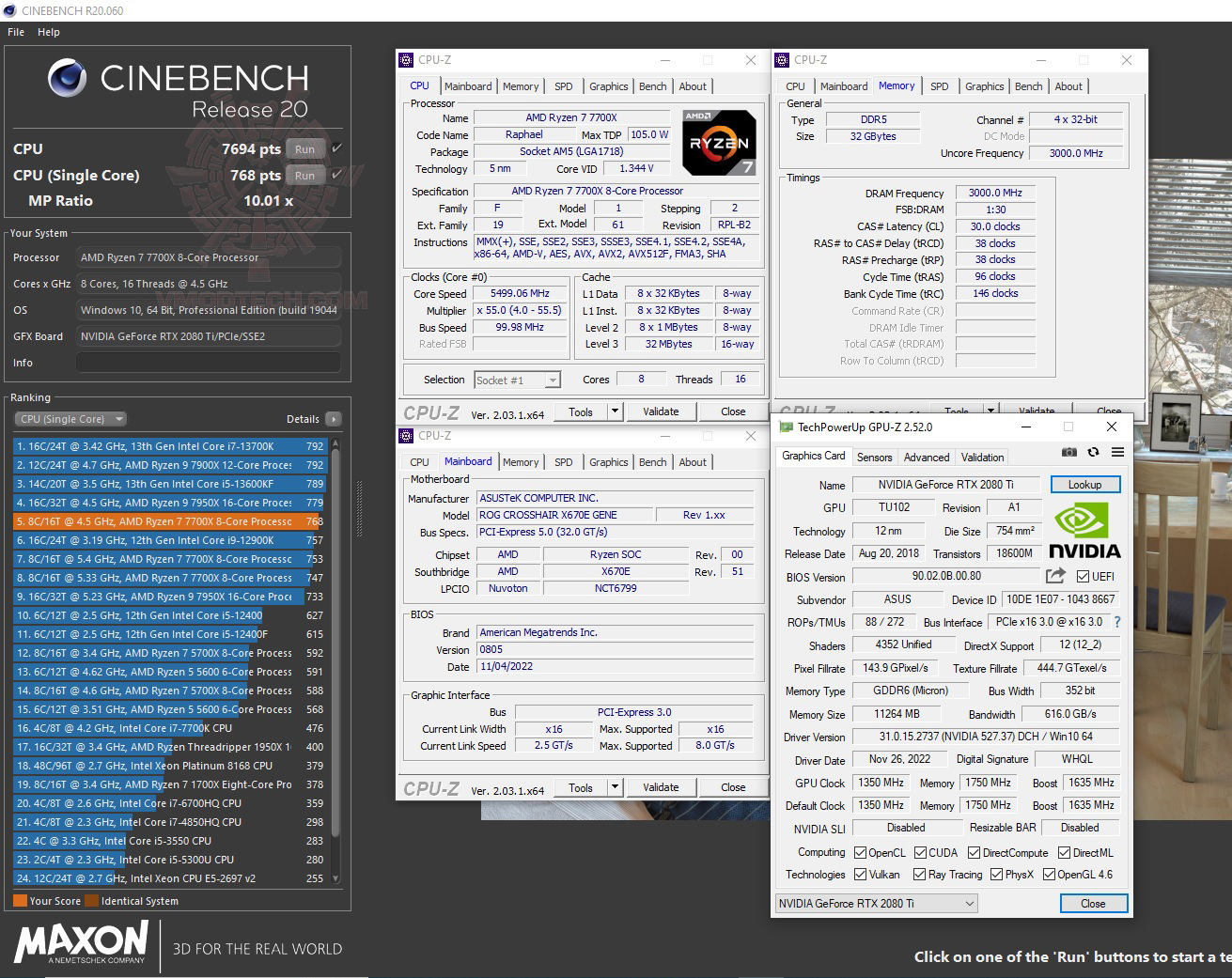Screen dimensions: 1232x978
Task: Click the GPU-Z Driver Version field
Action: pos(986,737)
